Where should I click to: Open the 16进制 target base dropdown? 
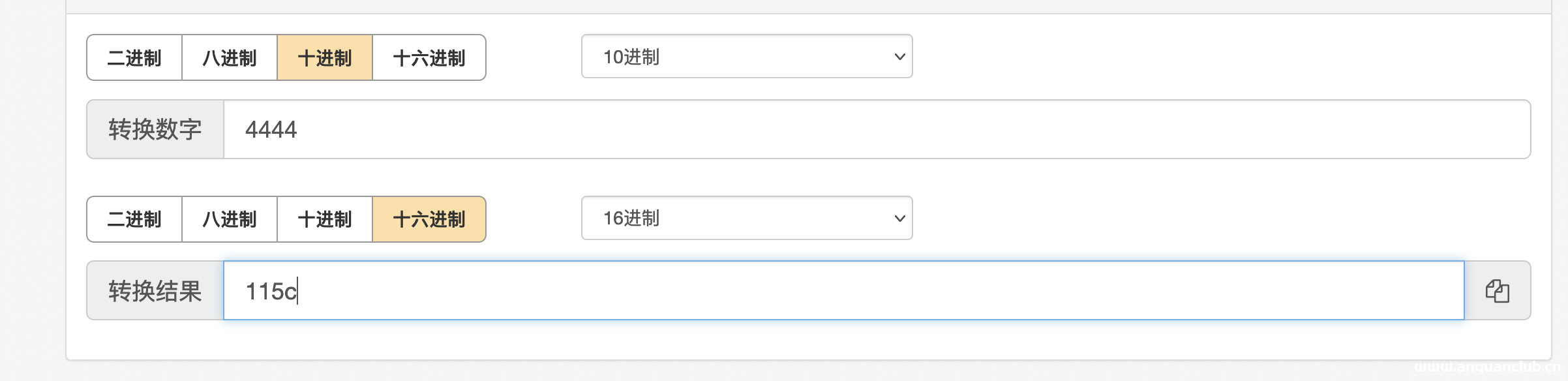point(746,218)
